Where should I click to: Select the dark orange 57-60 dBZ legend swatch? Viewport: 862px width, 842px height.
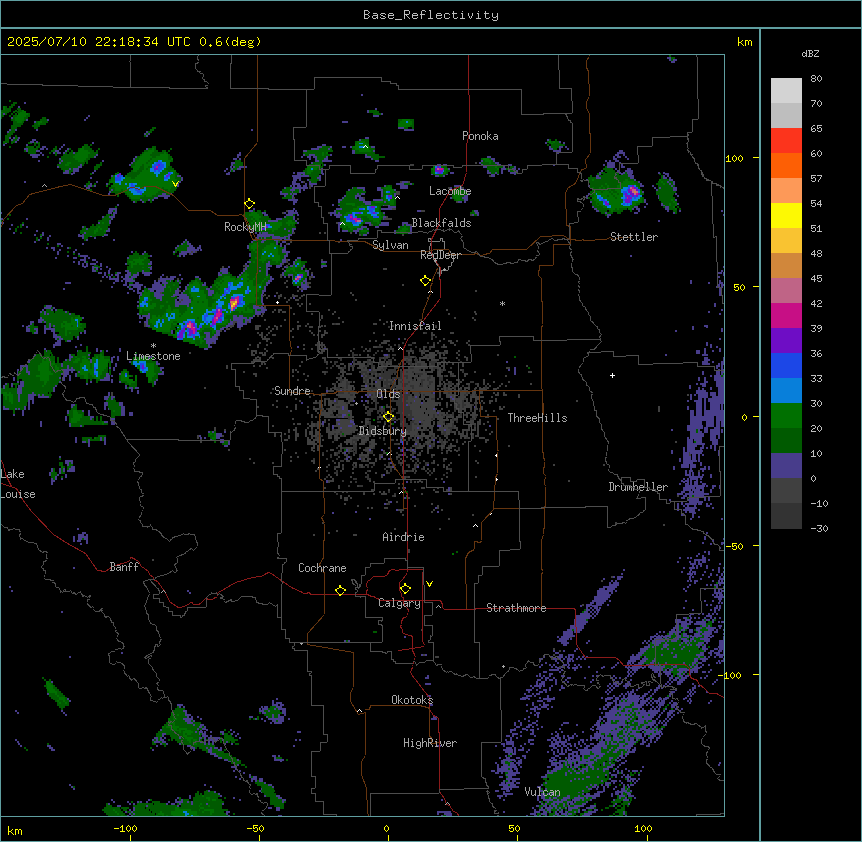(x=786, y=165)
